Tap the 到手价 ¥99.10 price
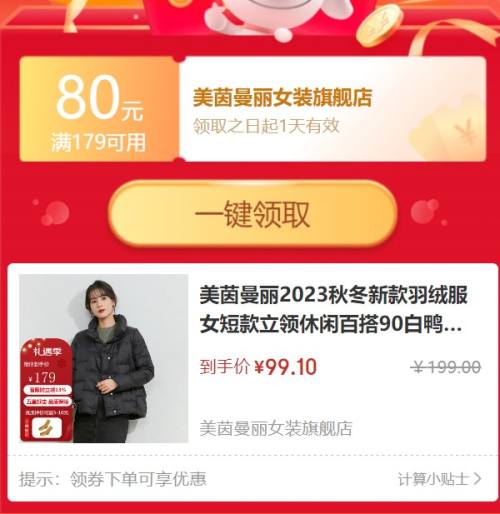Screen dimensions: 500x514 click(x=258, y=367)
